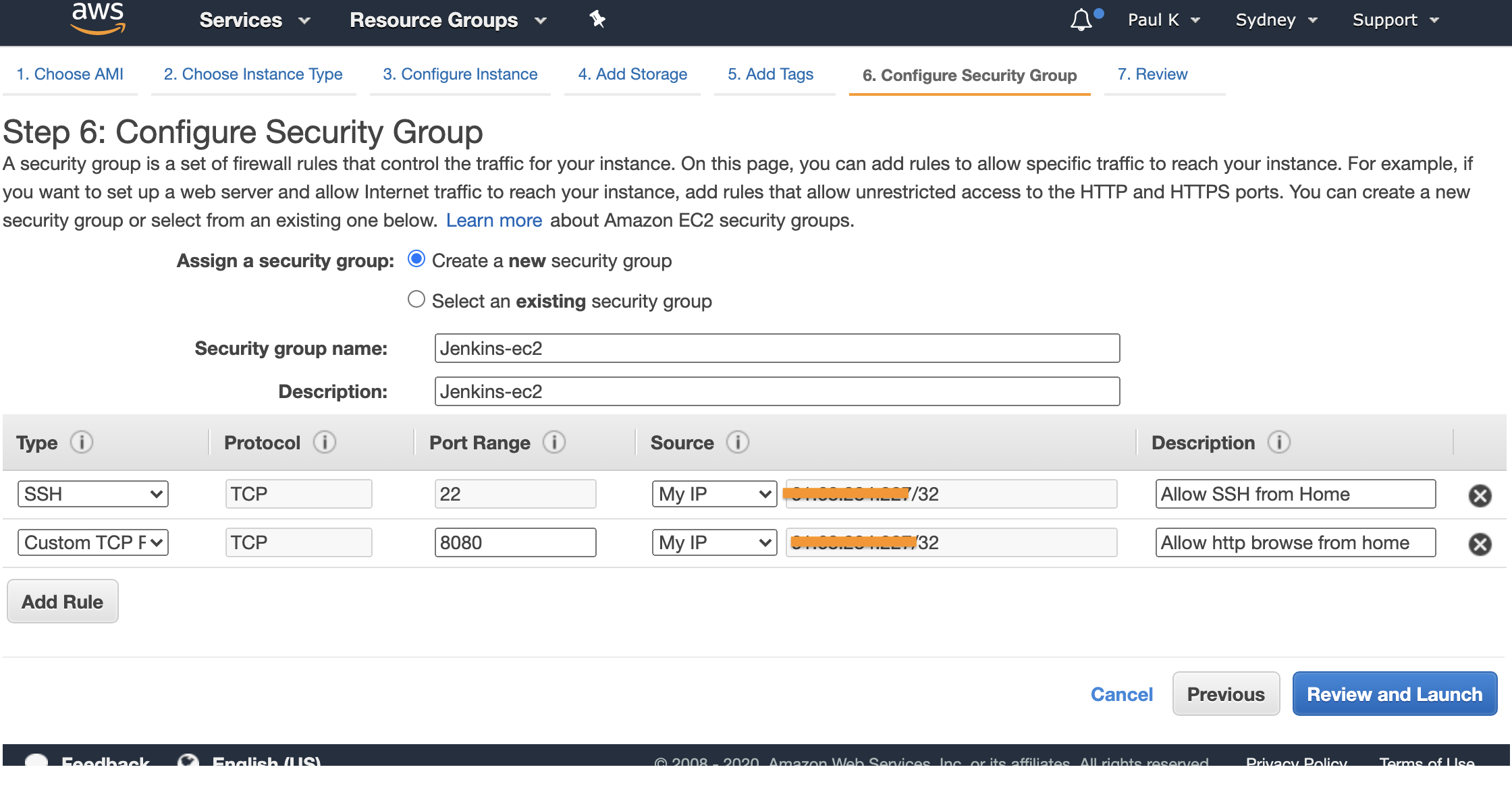Open the My IP source dropdown for SSH
The width and height of the screenshot is (1512, 786).
(x=715, y=494)
